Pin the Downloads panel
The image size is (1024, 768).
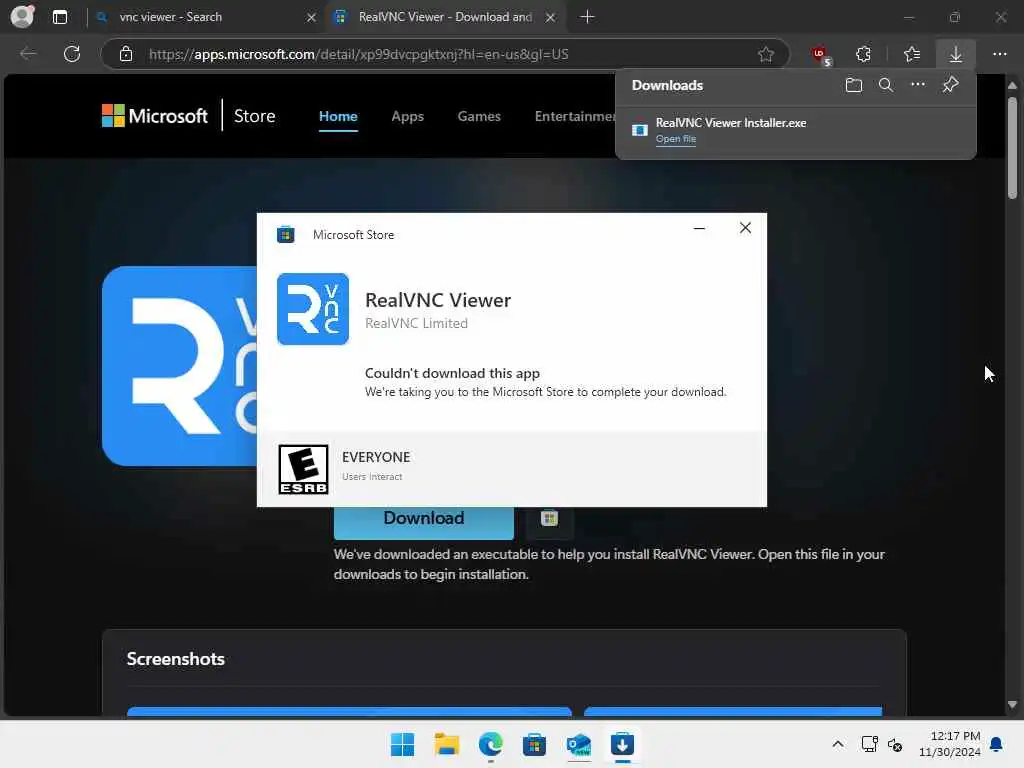950,84
